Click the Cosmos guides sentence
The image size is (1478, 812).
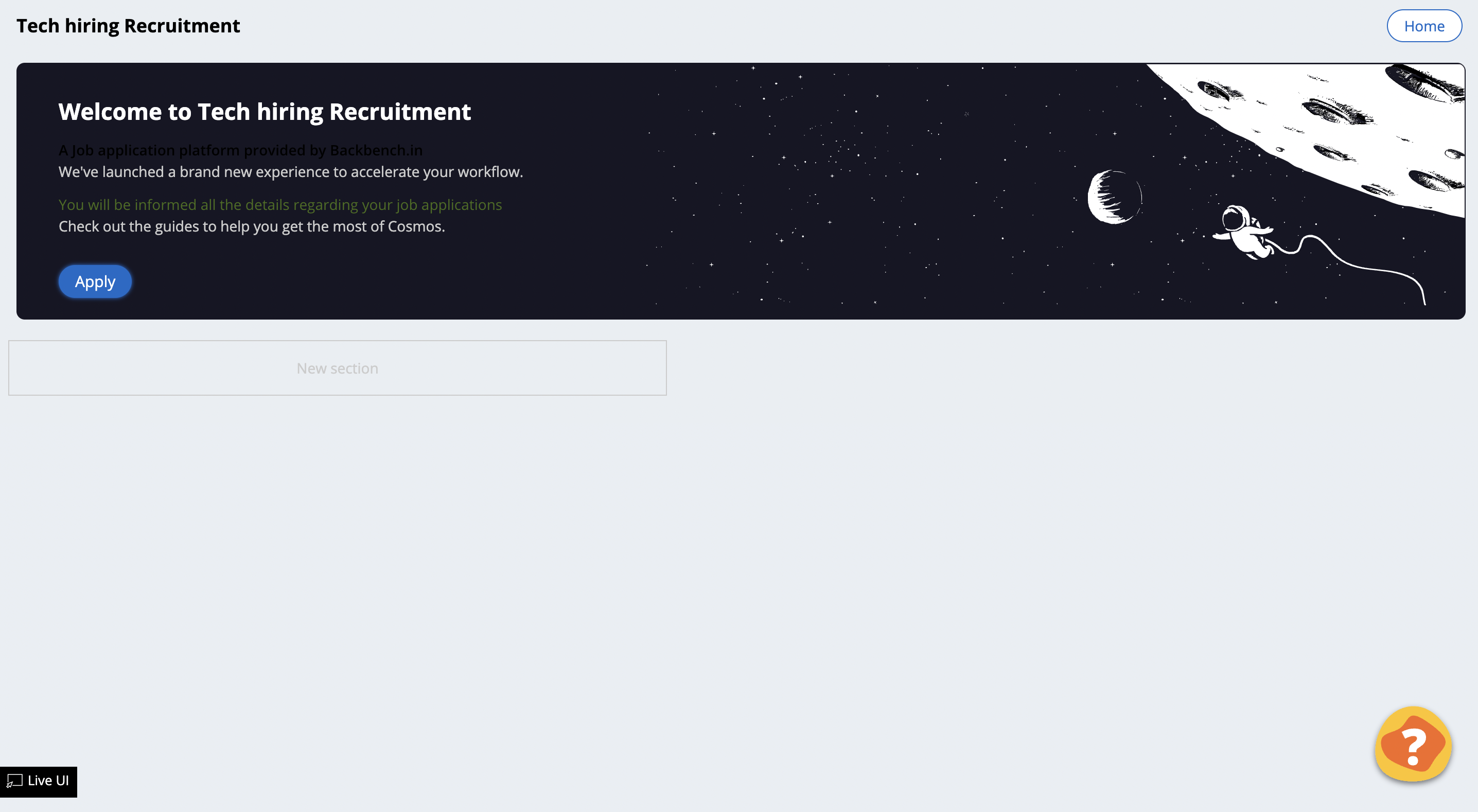[251, 227]
